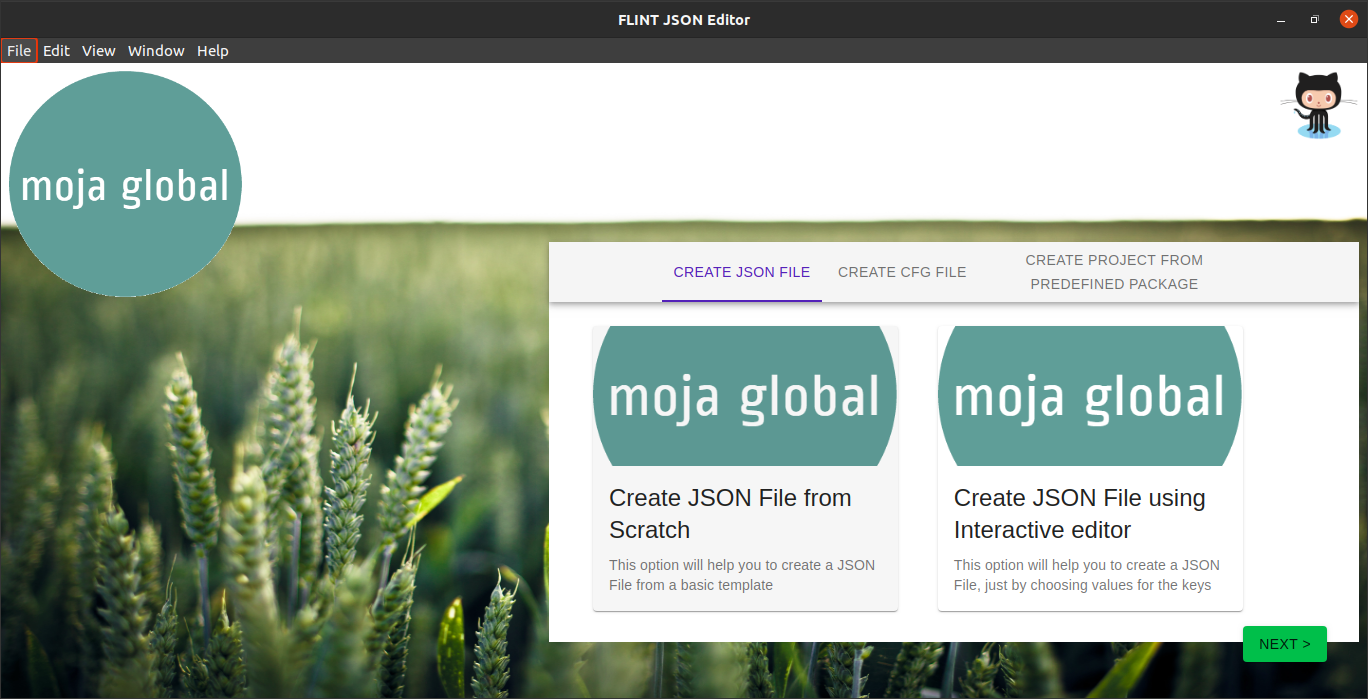
Task: Switch to the Create JSON File tab
Action: tap(742, 272)
